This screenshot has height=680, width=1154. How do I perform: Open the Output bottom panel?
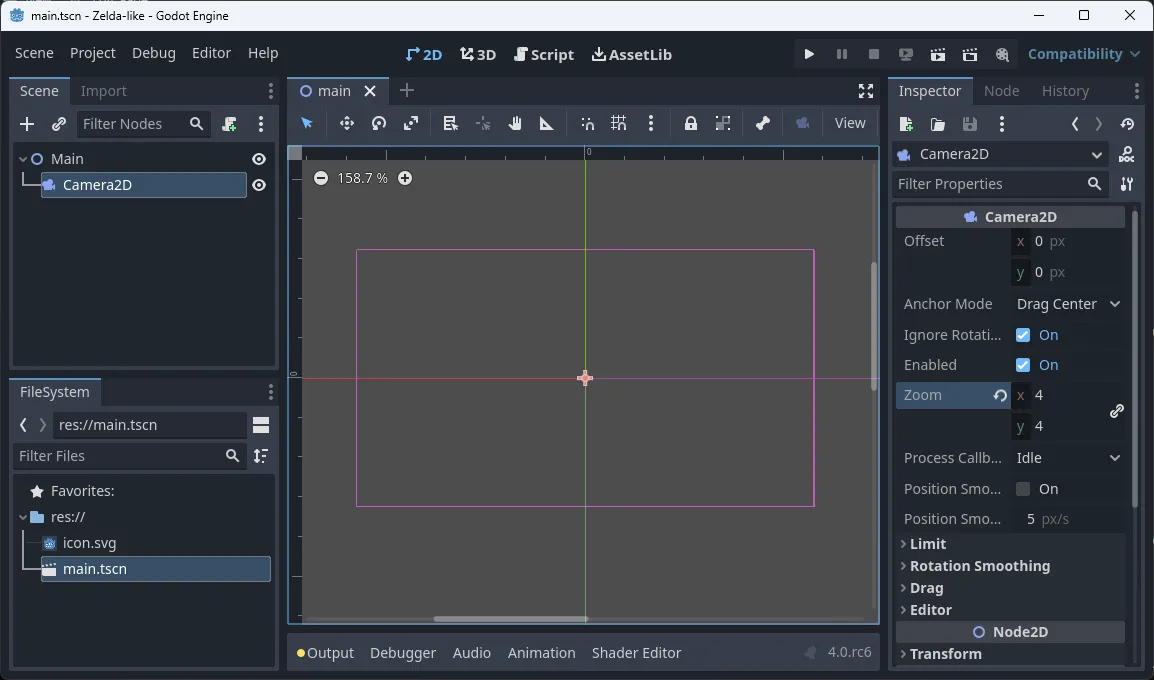point(326,653)
